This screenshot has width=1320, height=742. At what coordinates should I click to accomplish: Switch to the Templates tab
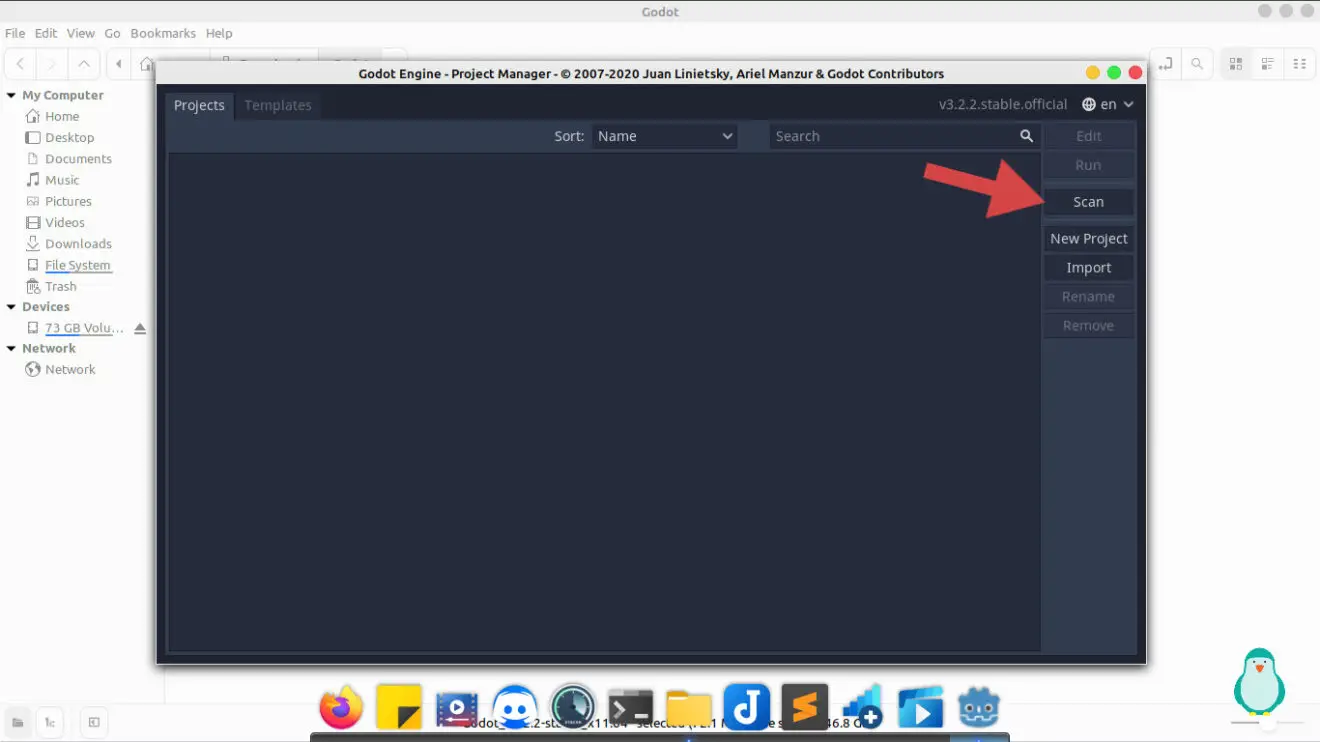(278, 105)
